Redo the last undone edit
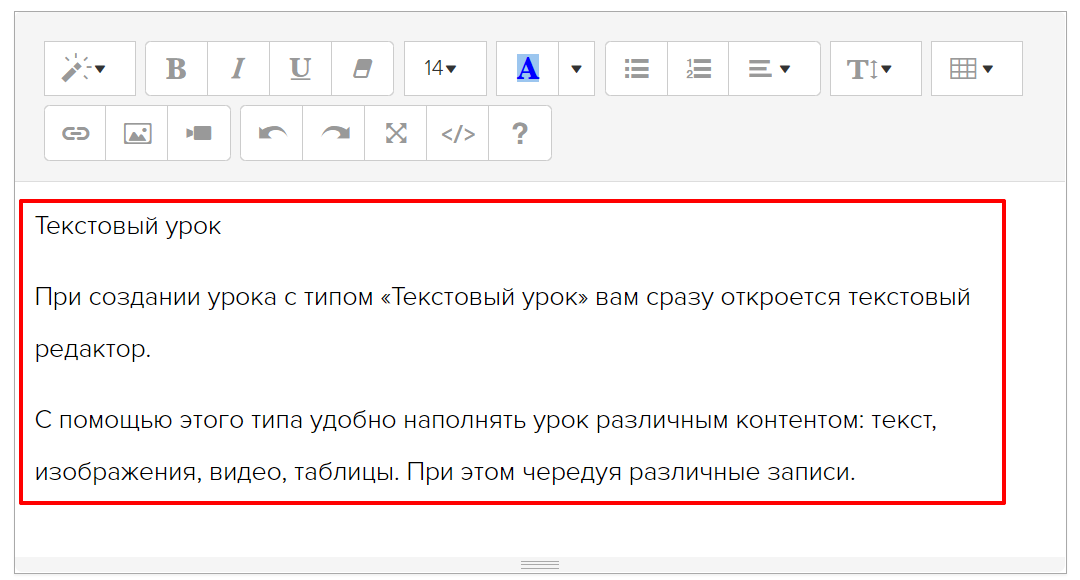Viewport: 1080px width, 580px height. coord(334,133)
